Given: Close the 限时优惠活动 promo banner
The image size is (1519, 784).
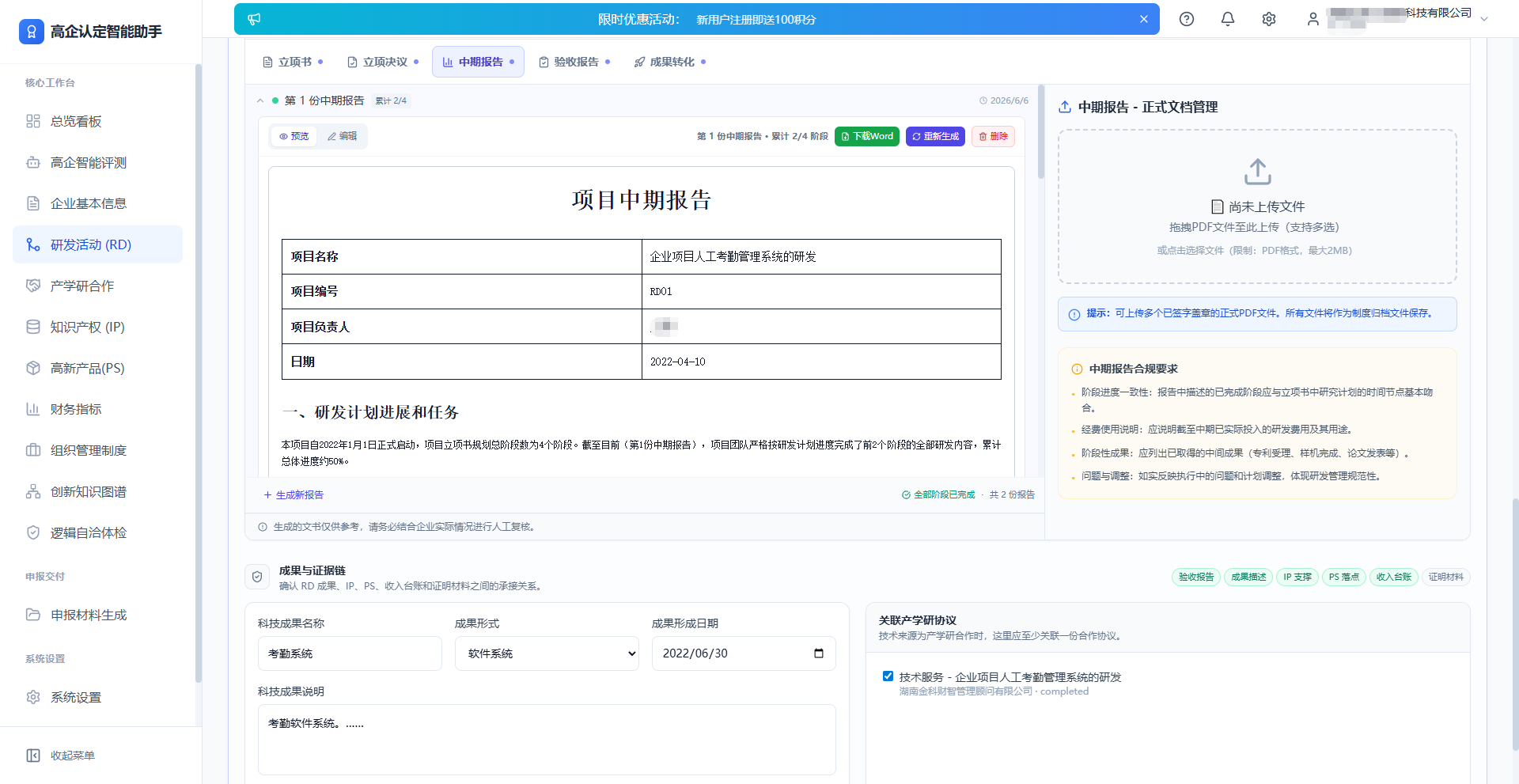Looking at the screenshot, I should pyautogui.click(x=1143, y=19).
